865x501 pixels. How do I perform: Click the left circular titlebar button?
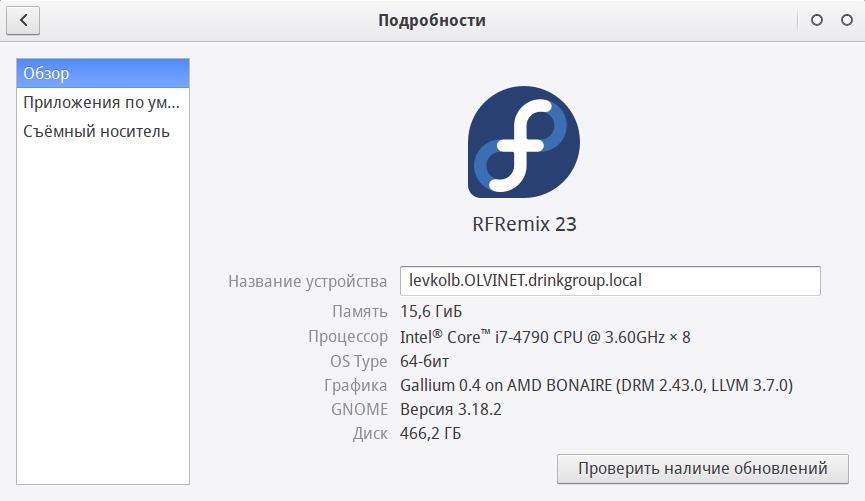tap(817, 20)
